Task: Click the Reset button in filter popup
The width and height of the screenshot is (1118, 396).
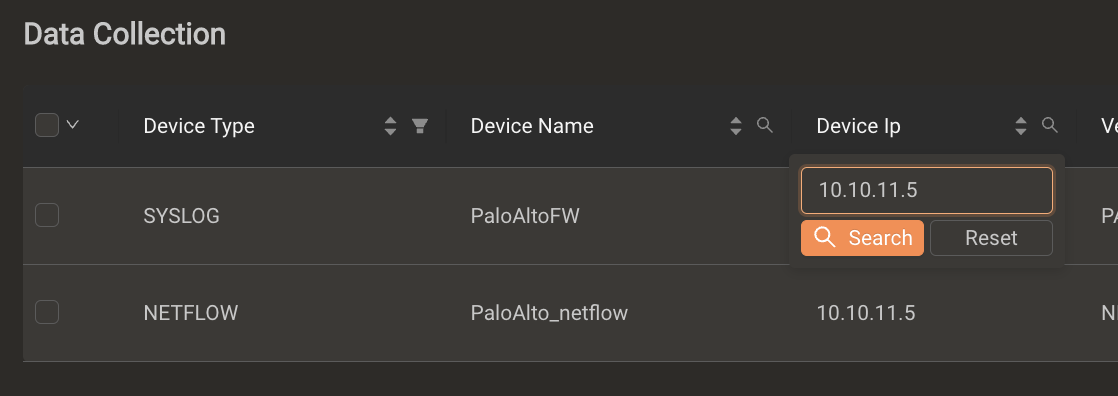Action: point(991,238)
